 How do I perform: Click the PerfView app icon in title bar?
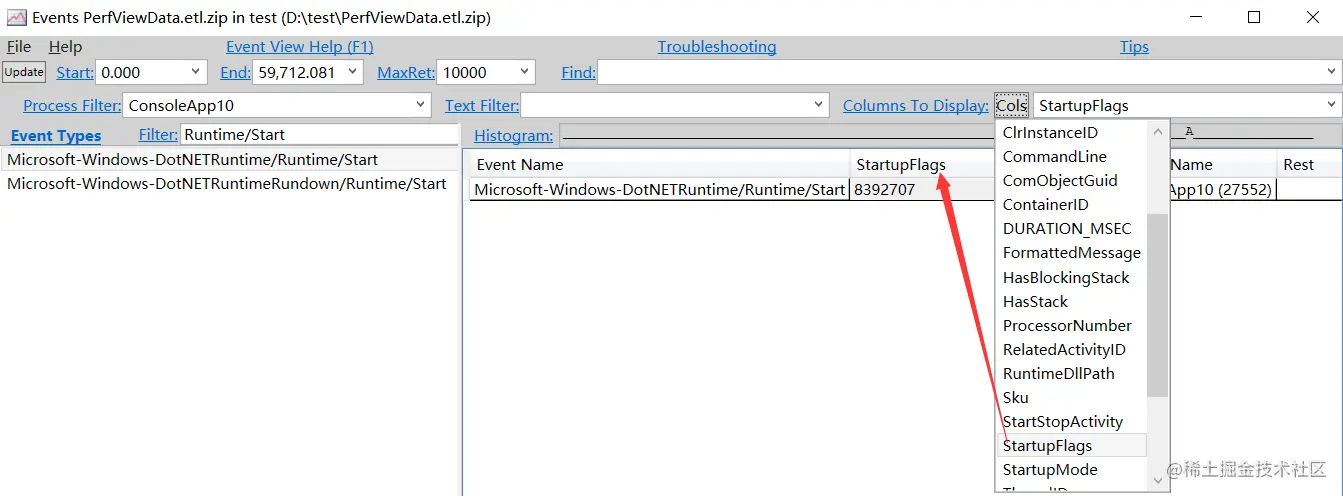(16, 17)
